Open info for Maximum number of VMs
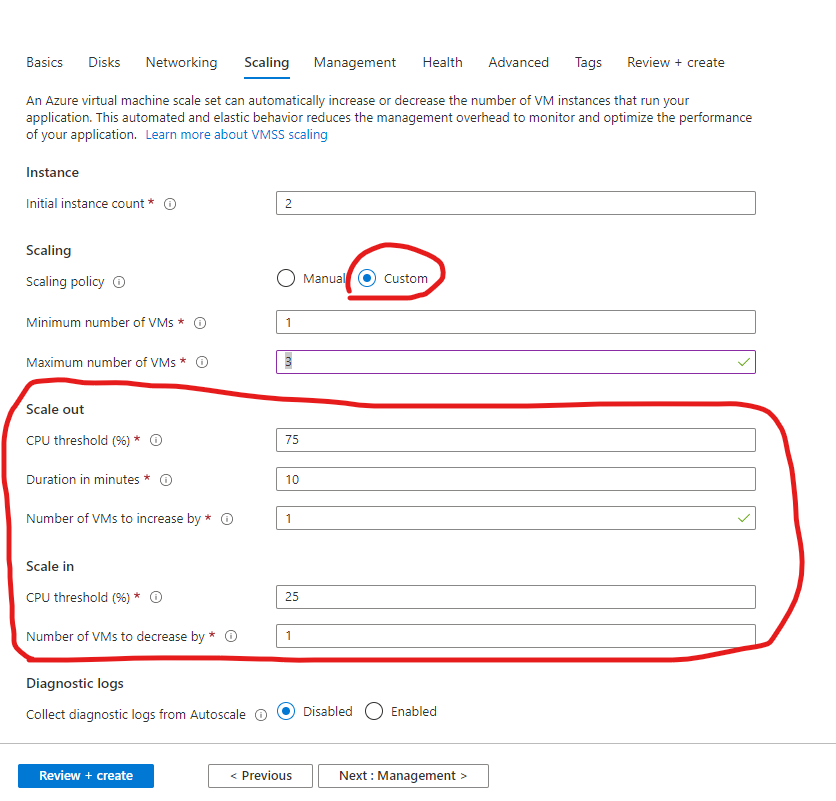The height and width of the screenshot is (801, 836). (202, 362)
